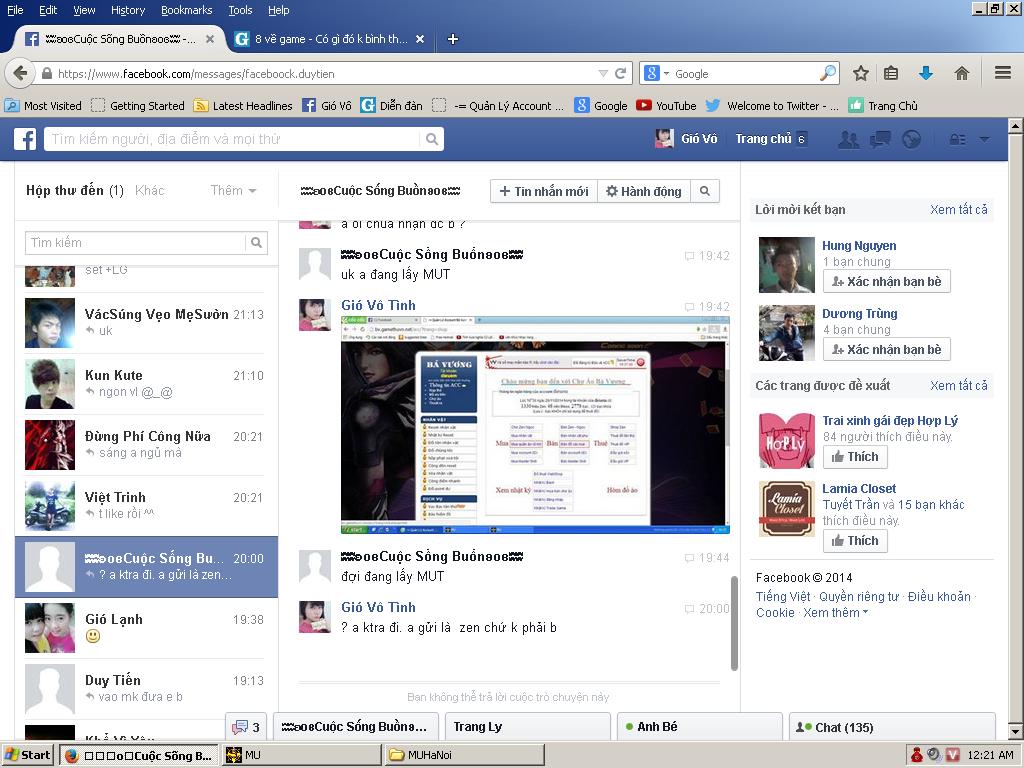Click the inbox Tìm kiếm search field
Screen dimensions: 1024x768
click(x=135, y=243)
